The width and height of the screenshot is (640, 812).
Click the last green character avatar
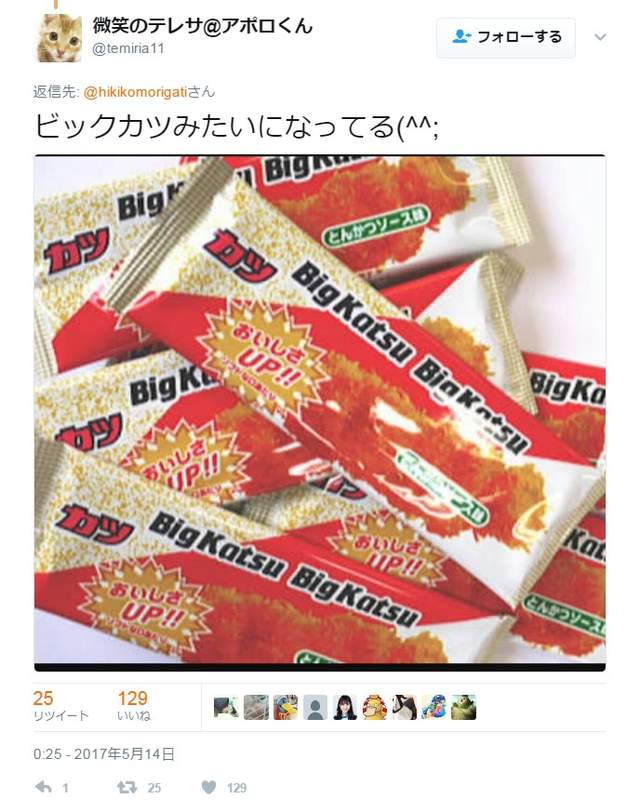tap(463, 707)
